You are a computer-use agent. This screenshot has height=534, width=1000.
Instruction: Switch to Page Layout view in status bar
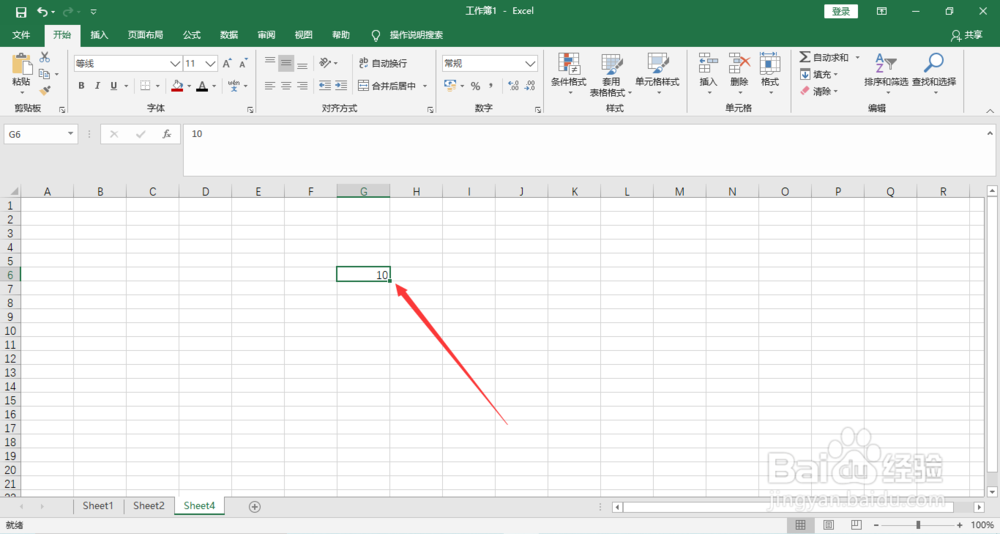coord(828,525)
